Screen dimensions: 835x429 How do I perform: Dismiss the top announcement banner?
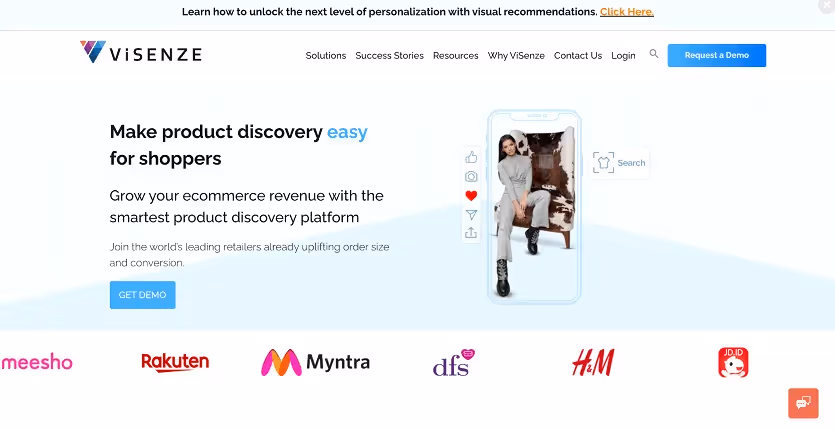point(826,4)
